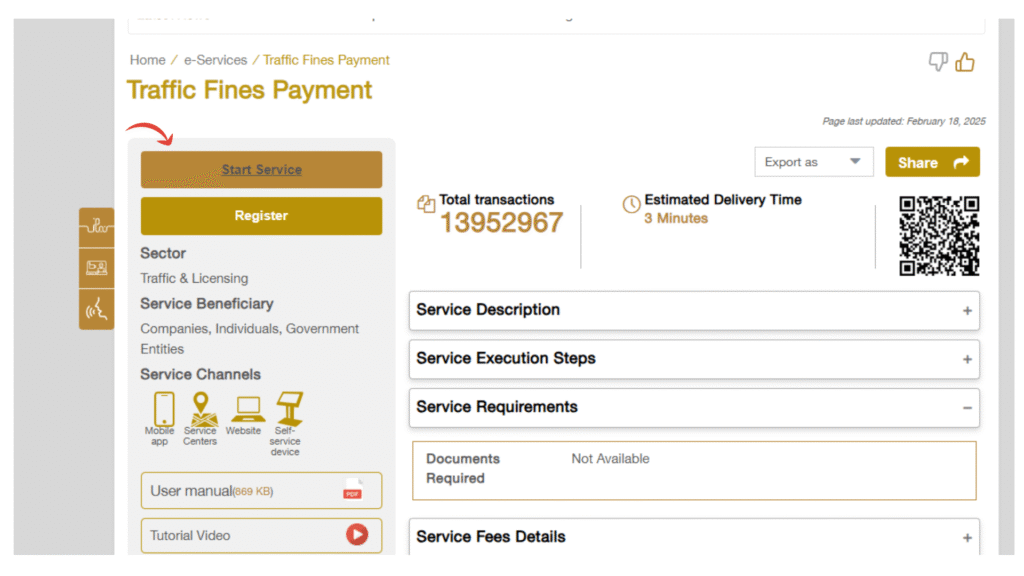Select the Mobile app channel icon
The image size is (1024, 576).
(163, 409)
